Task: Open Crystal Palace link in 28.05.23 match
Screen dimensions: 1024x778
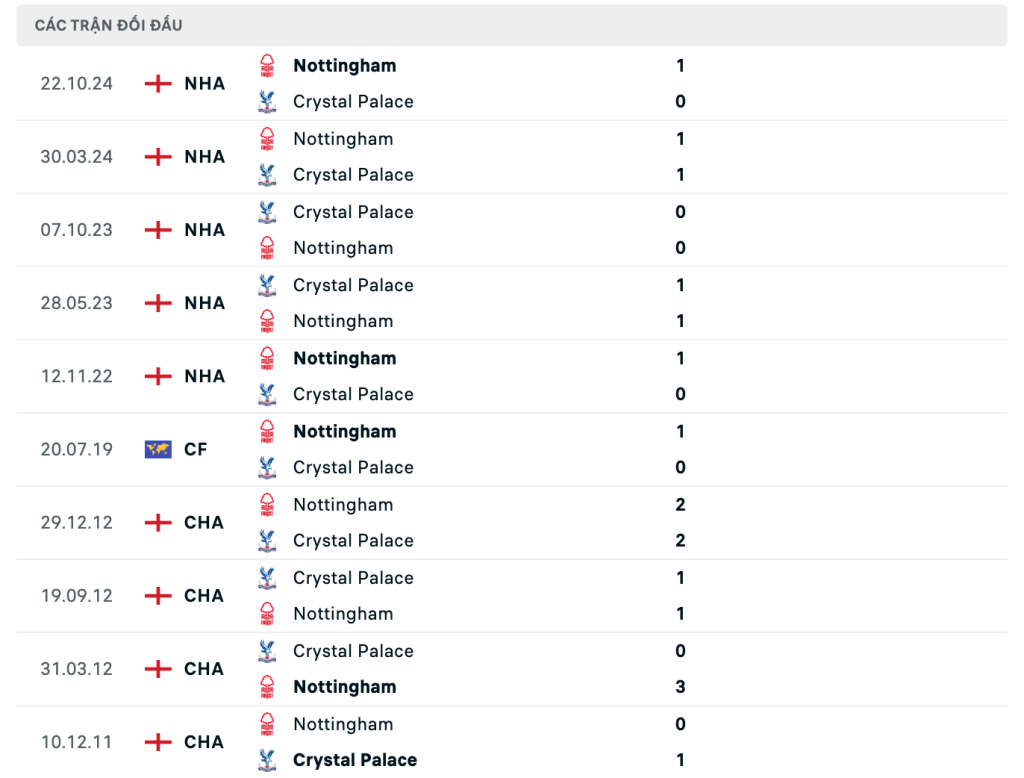Action: [x=353, y=285]
